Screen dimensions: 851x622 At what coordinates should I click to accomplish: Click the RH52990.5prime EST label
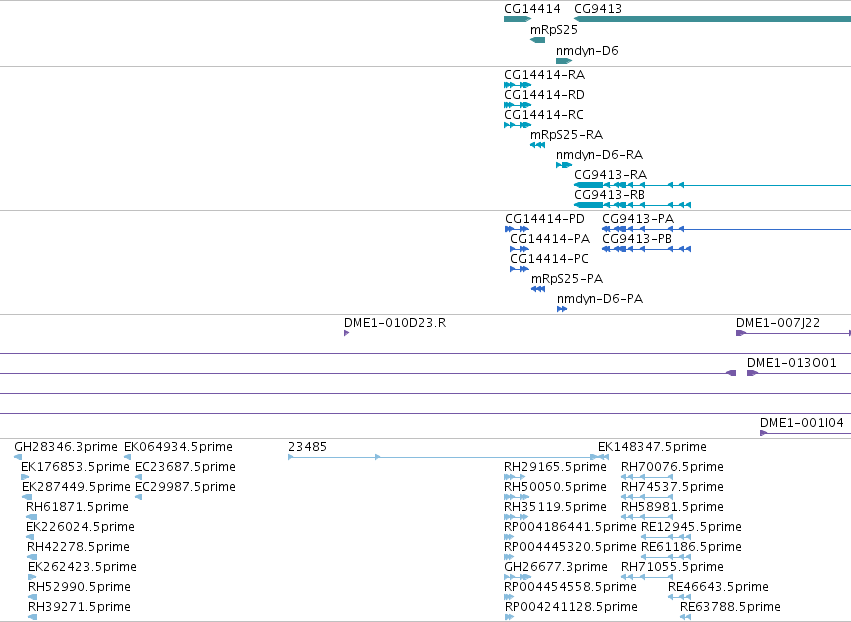80,588
